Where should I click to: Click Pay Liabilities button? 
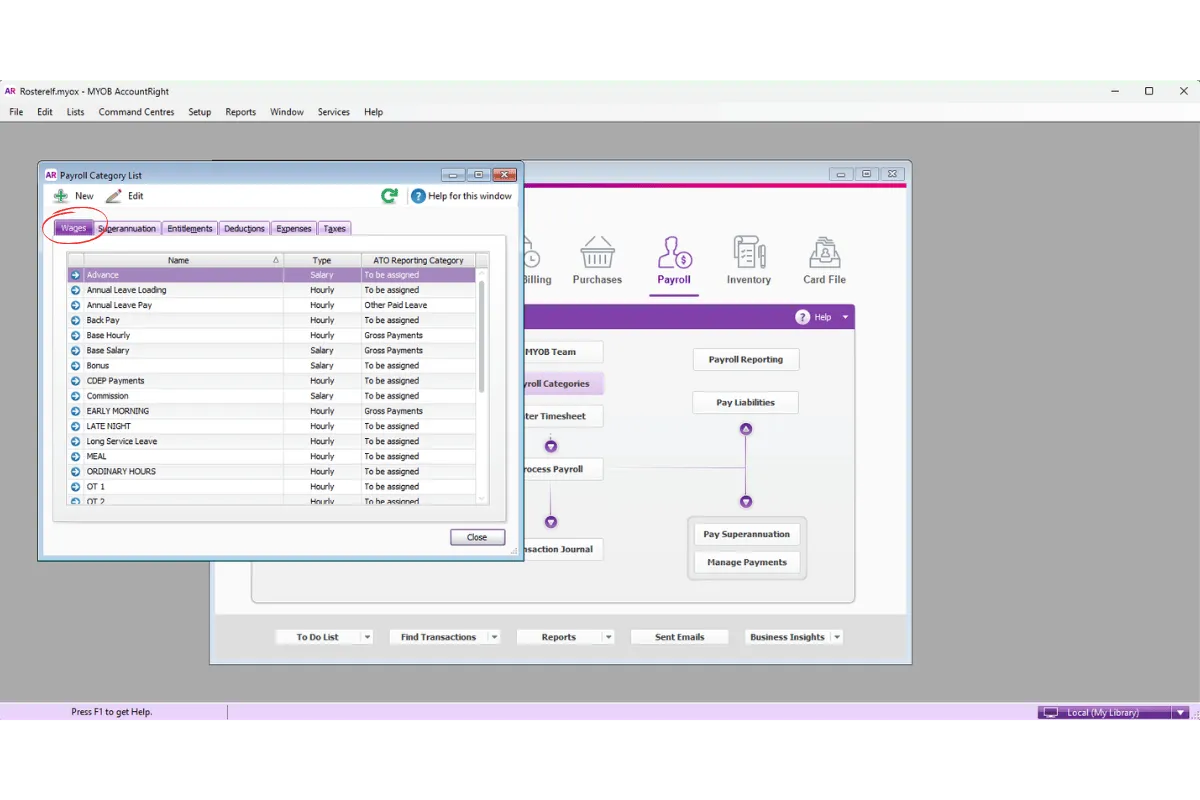point(746,402)
